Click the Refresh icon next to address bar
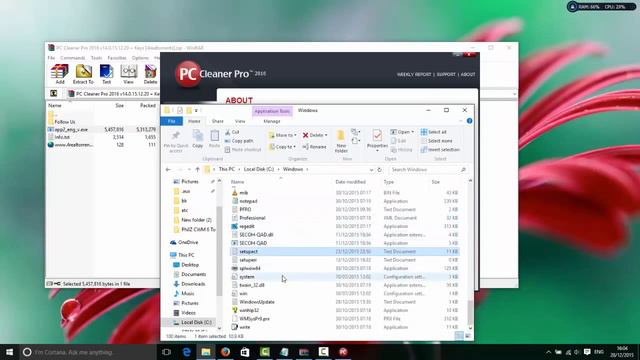The width and height of the screenshot is (640, 360). [380, 169]
